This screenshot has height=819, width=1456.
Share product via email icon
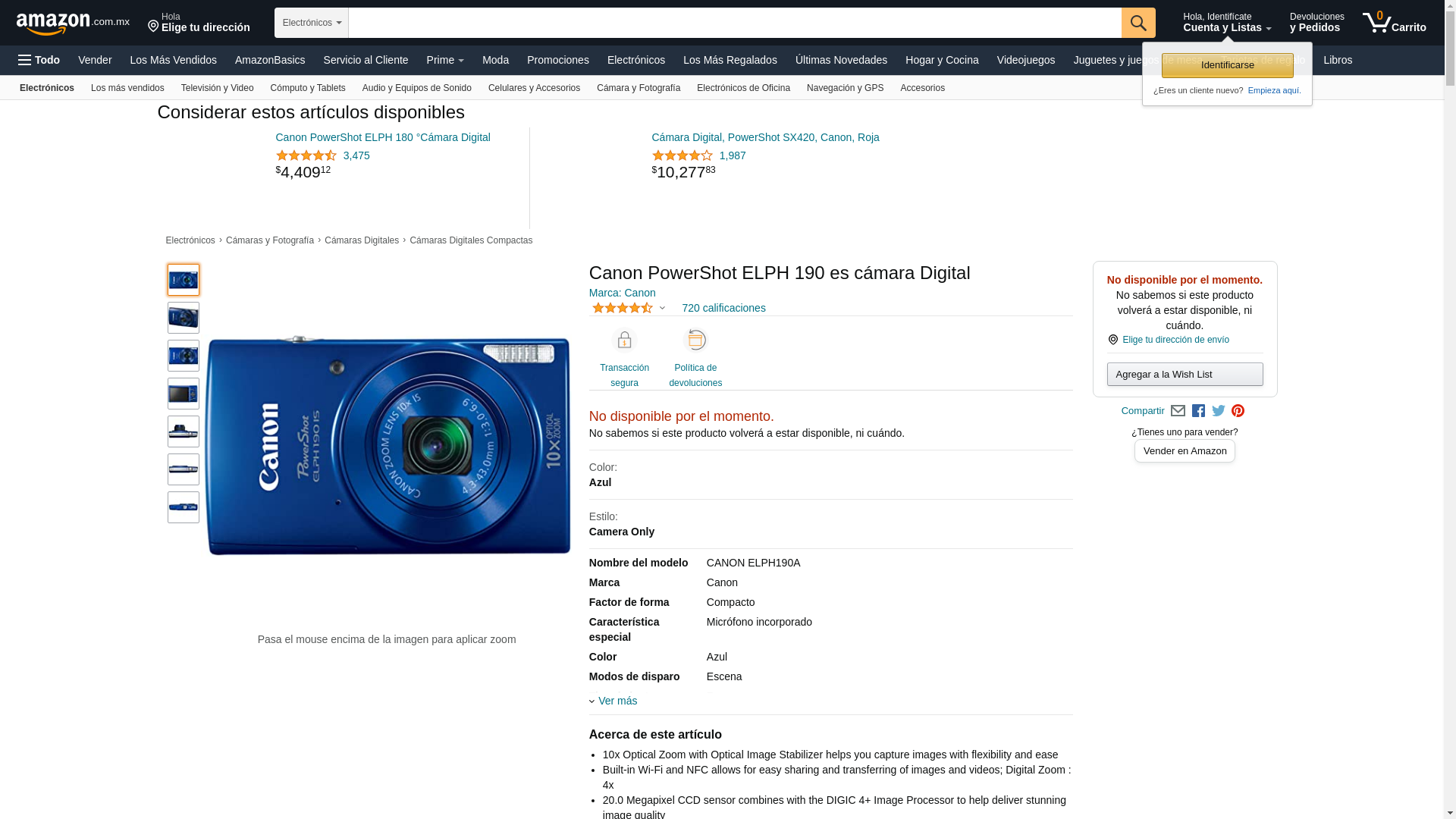[1178, 411]
